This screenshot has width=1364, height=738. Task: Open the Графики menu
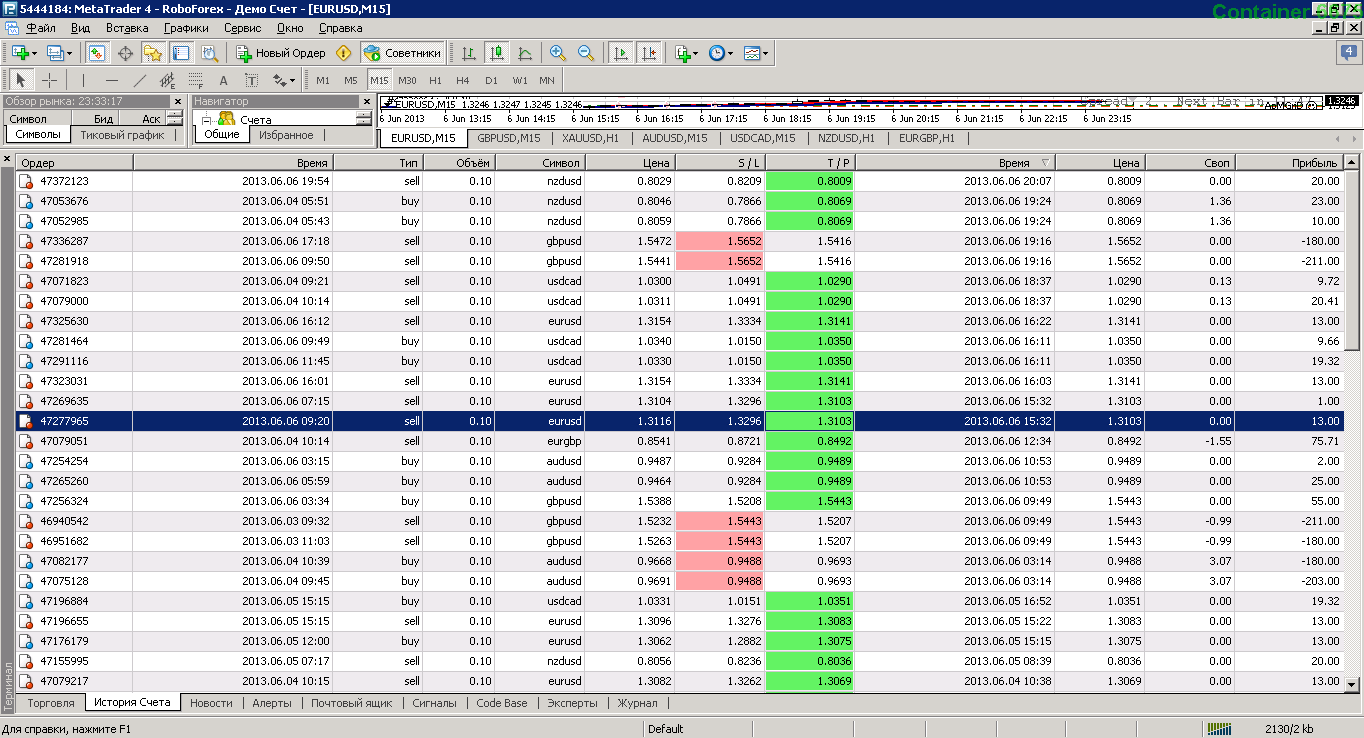point(186,28)
